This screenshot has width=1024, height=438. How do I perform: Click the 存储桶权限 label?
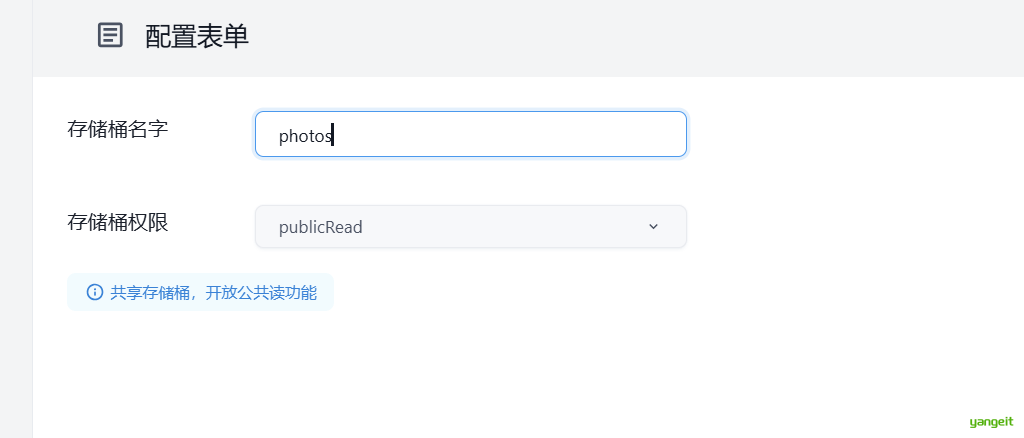coord(118,223)
